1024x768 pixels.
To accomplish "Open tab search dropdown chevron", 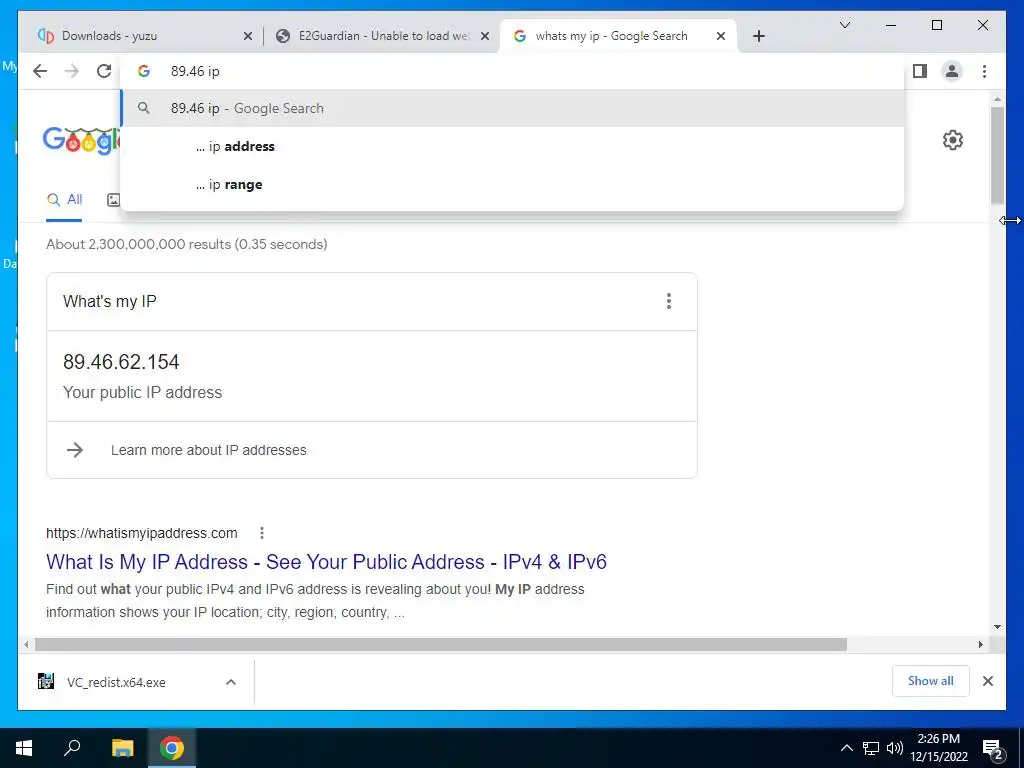I will tap(844, 25).
